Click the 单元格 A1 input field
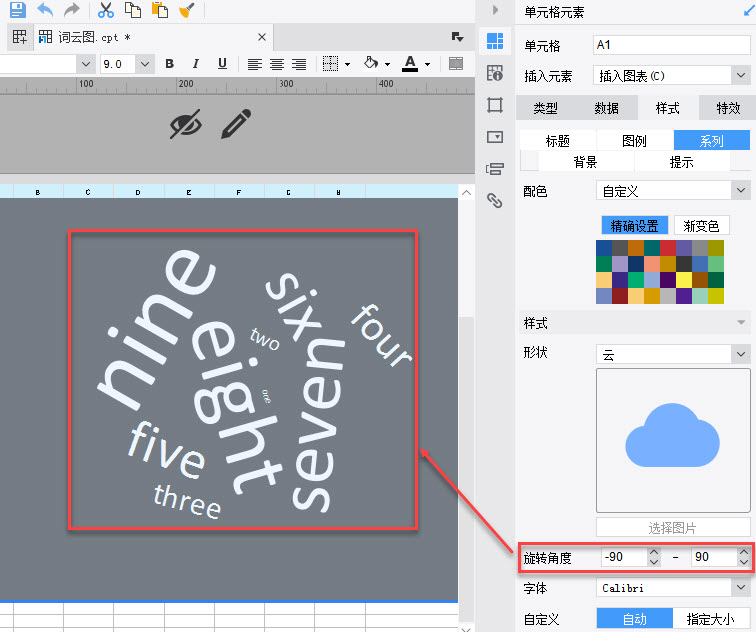 [x=671, y=45]
